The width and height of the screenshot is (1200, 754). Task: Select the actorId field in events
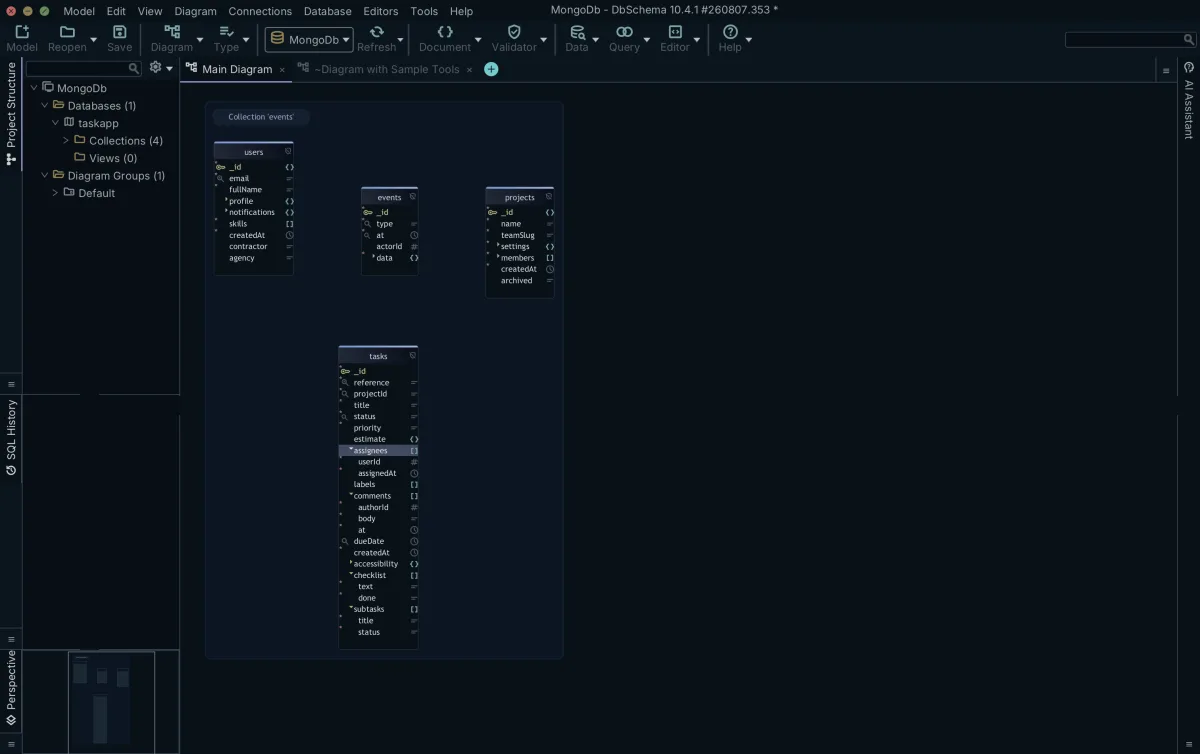click(x=390, y=246)
